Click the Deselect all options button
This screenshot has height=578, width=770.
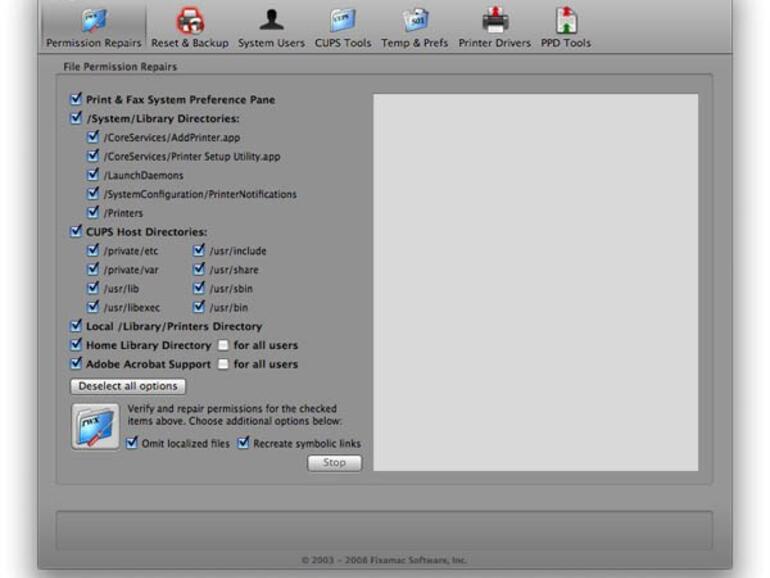pyautogui.click(x=128, y=386)
